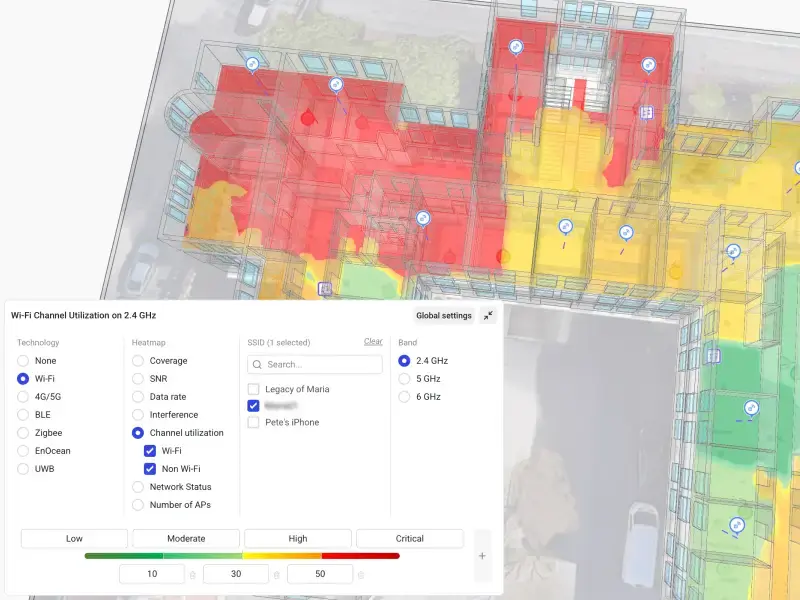Switch technology to BLE
The width and height of the screenshot is (800, 600).
(23, 415)
